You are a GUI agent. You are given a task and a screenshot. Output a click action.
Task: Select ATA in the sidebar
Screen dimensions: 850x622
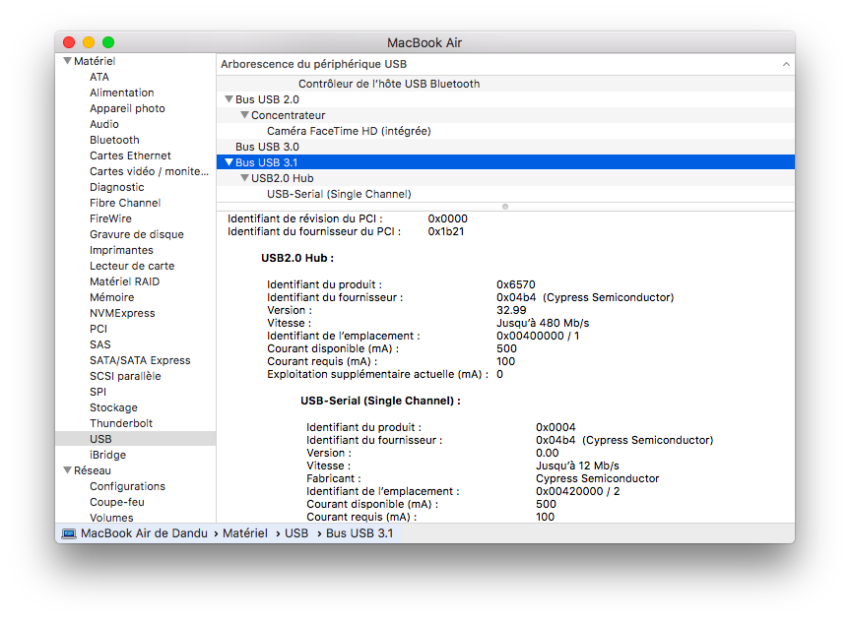(99, 77)
